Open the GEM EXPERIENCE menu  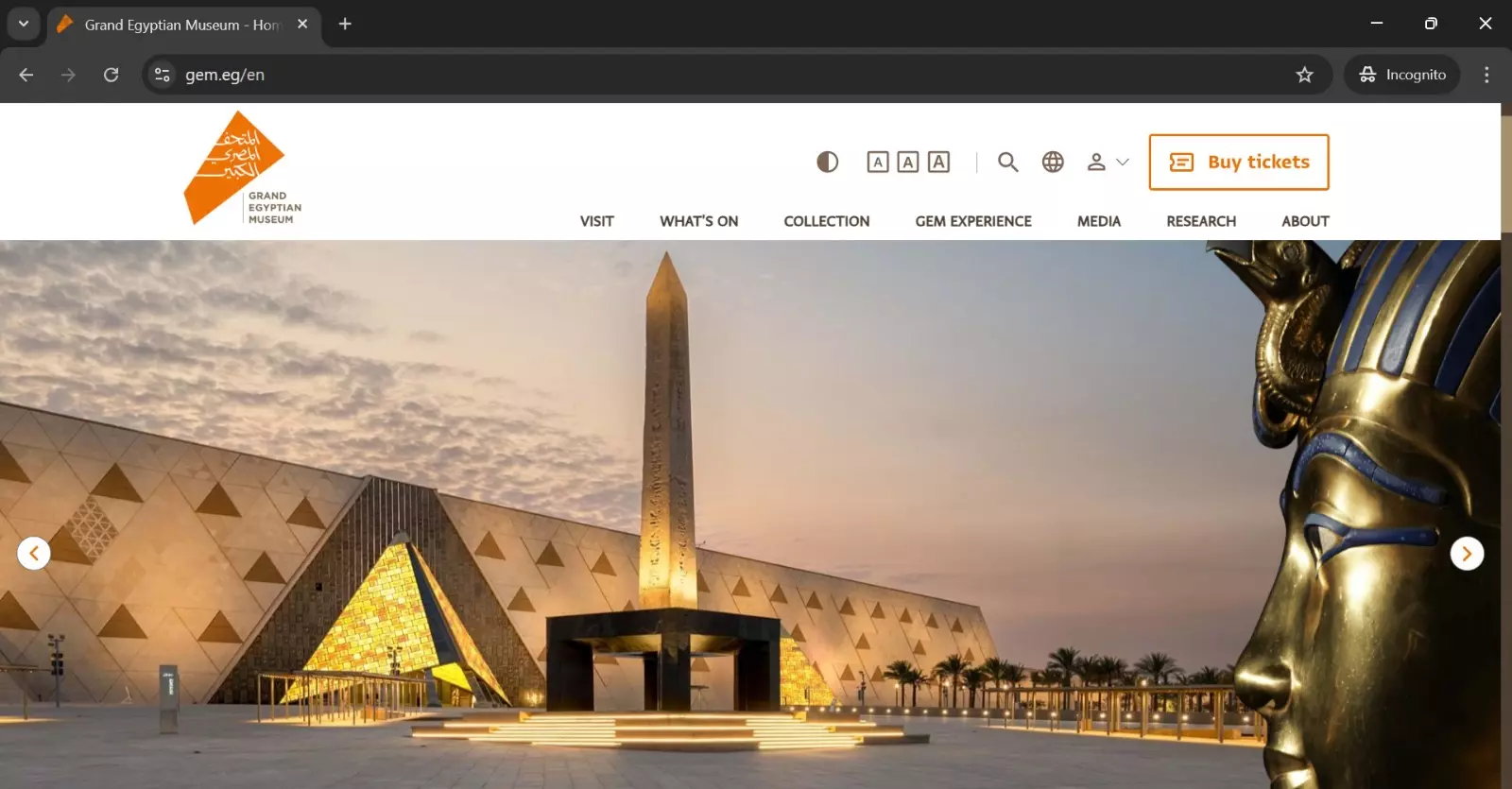972,221
